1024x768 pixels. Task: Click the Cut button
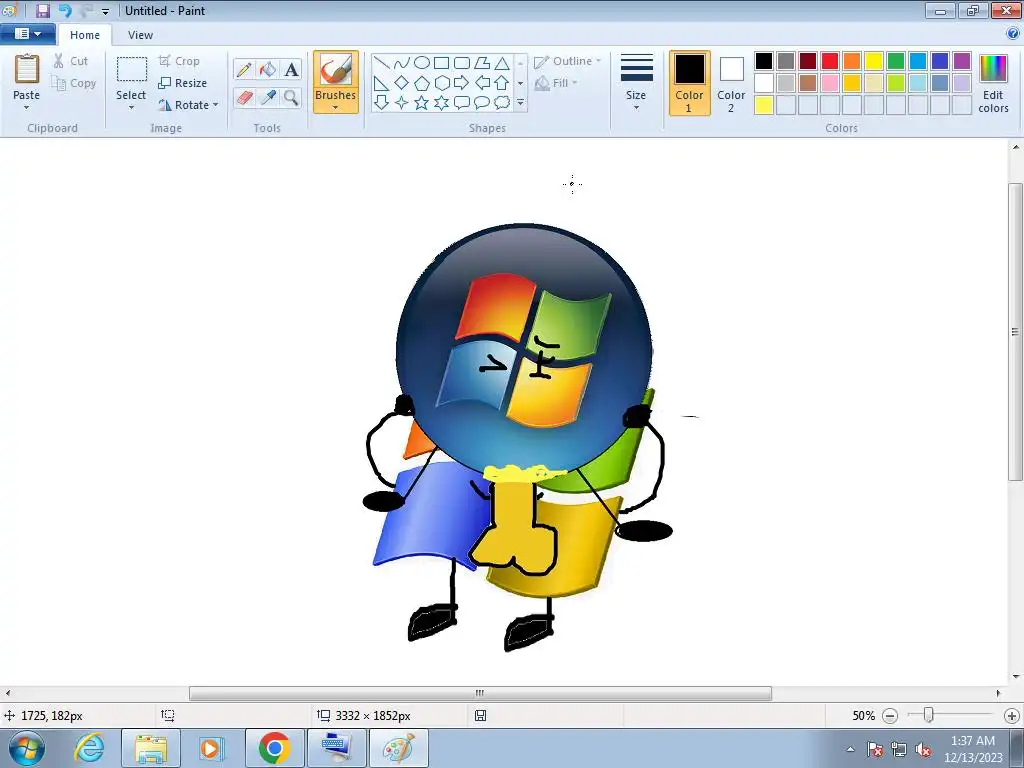click(71, 61)
